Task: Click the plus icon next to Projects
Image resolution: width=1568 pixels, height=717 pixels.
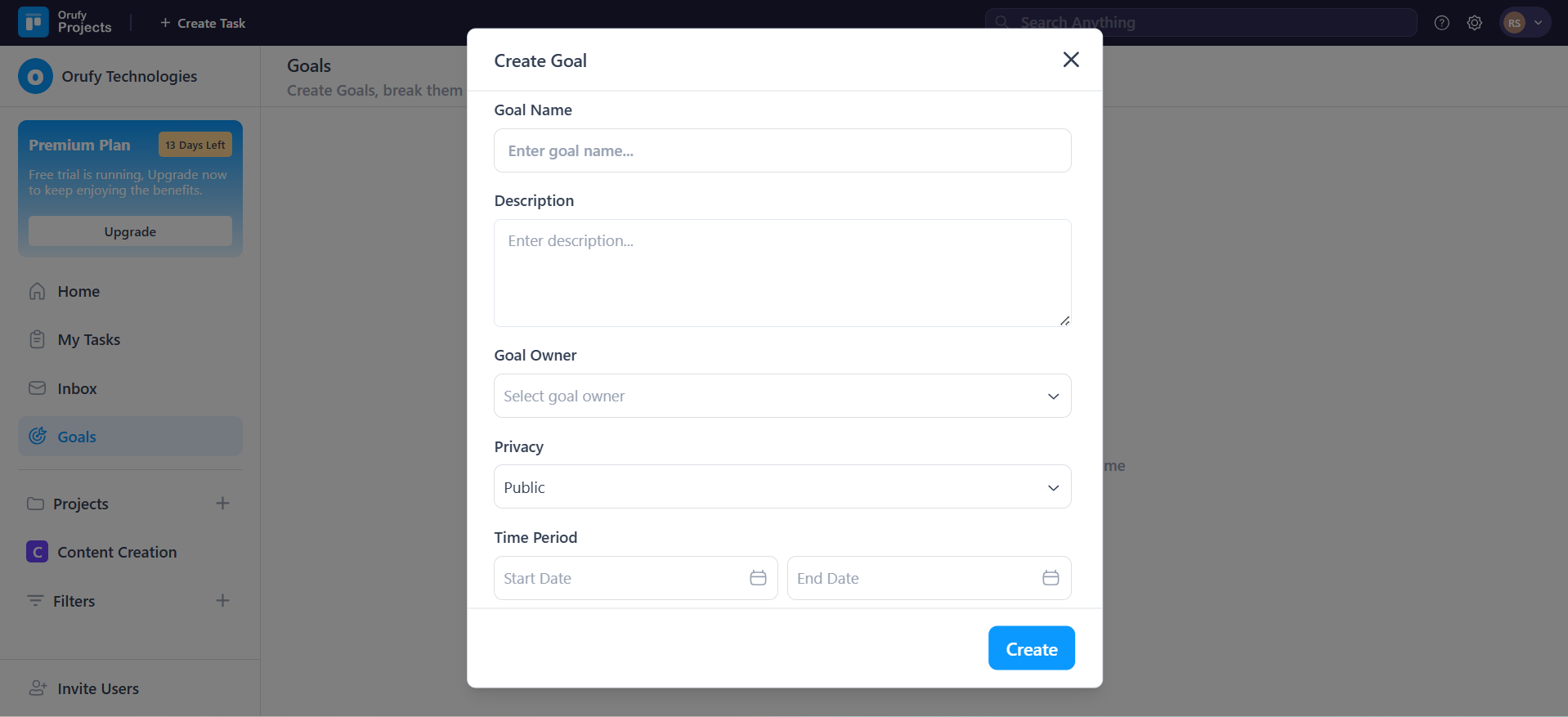Action: [222, 503]
